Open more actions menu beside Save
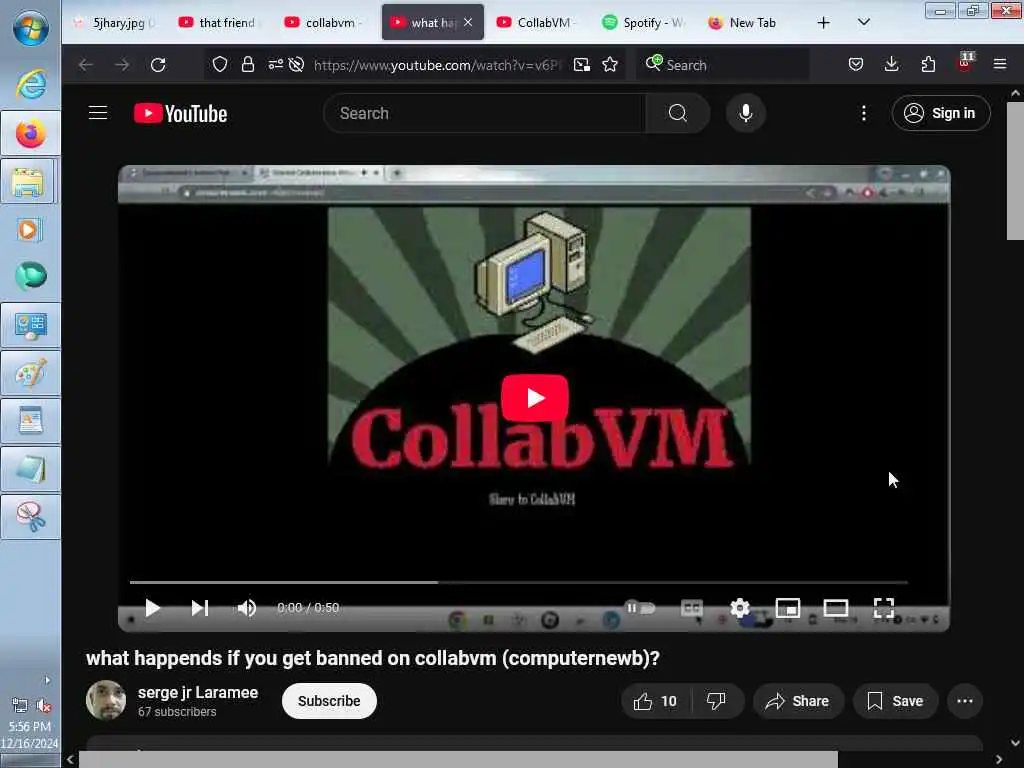Viewport: 1024px width, 768px height. coord(965,701)
